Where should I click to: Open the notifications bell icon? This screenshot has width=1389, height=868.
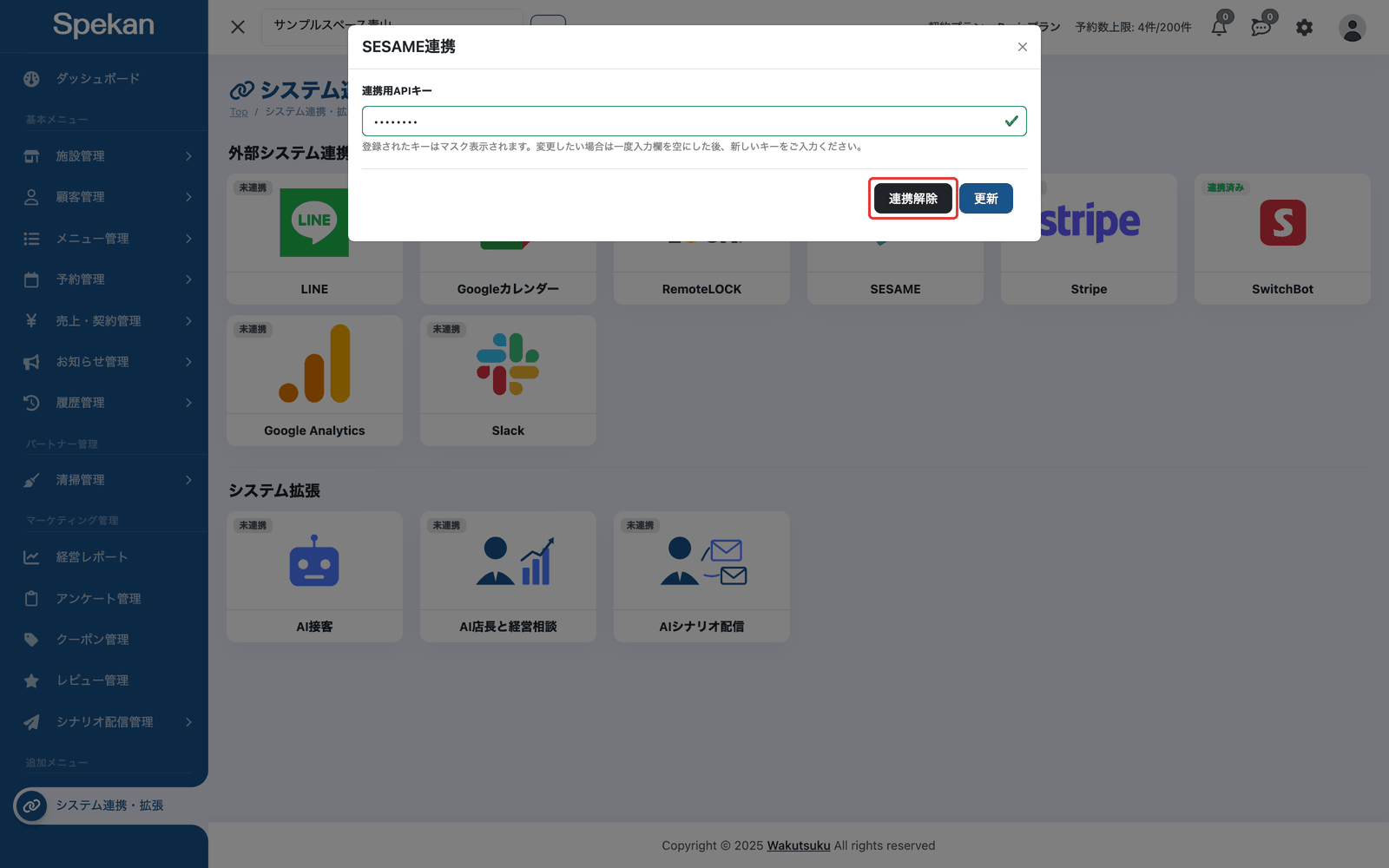click(1220, 27)
